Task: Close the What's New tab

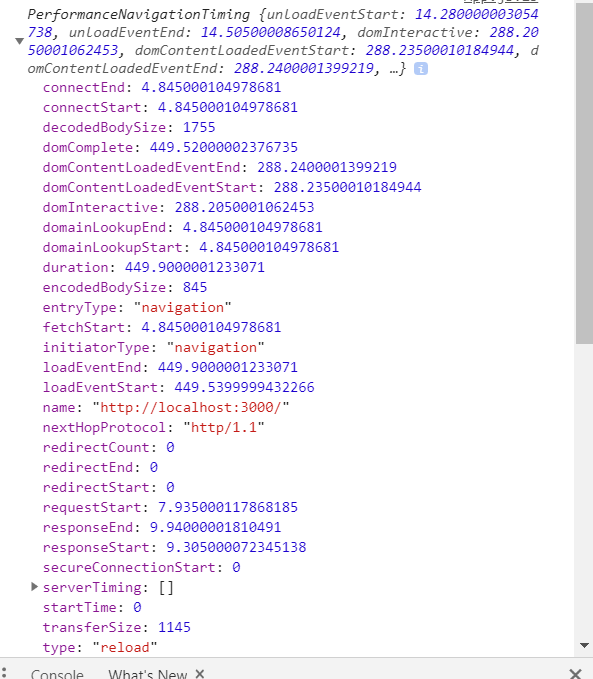Action: click(x=199, y=674)
